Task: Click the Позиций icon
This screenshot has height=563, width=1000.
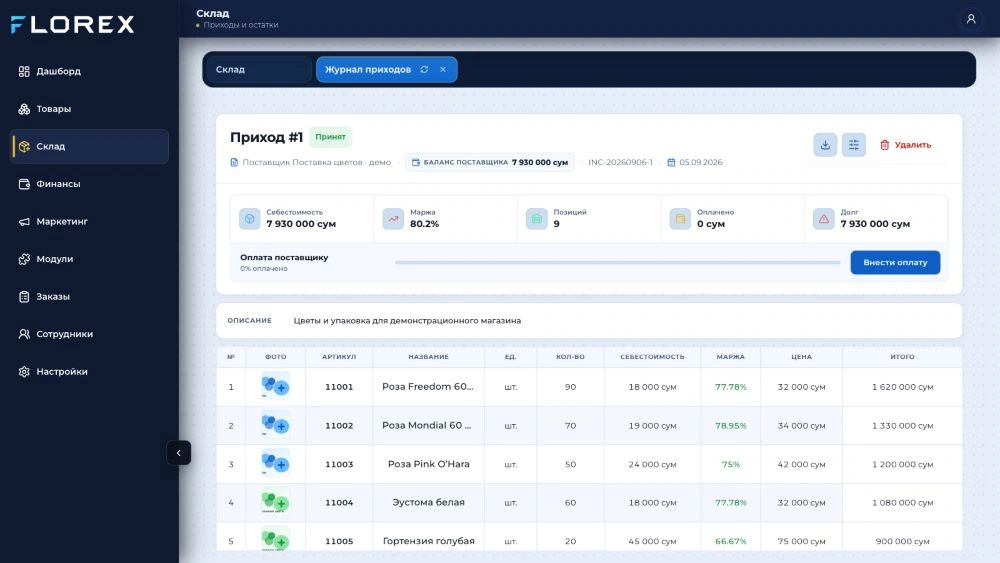Action: pos(536,219)
